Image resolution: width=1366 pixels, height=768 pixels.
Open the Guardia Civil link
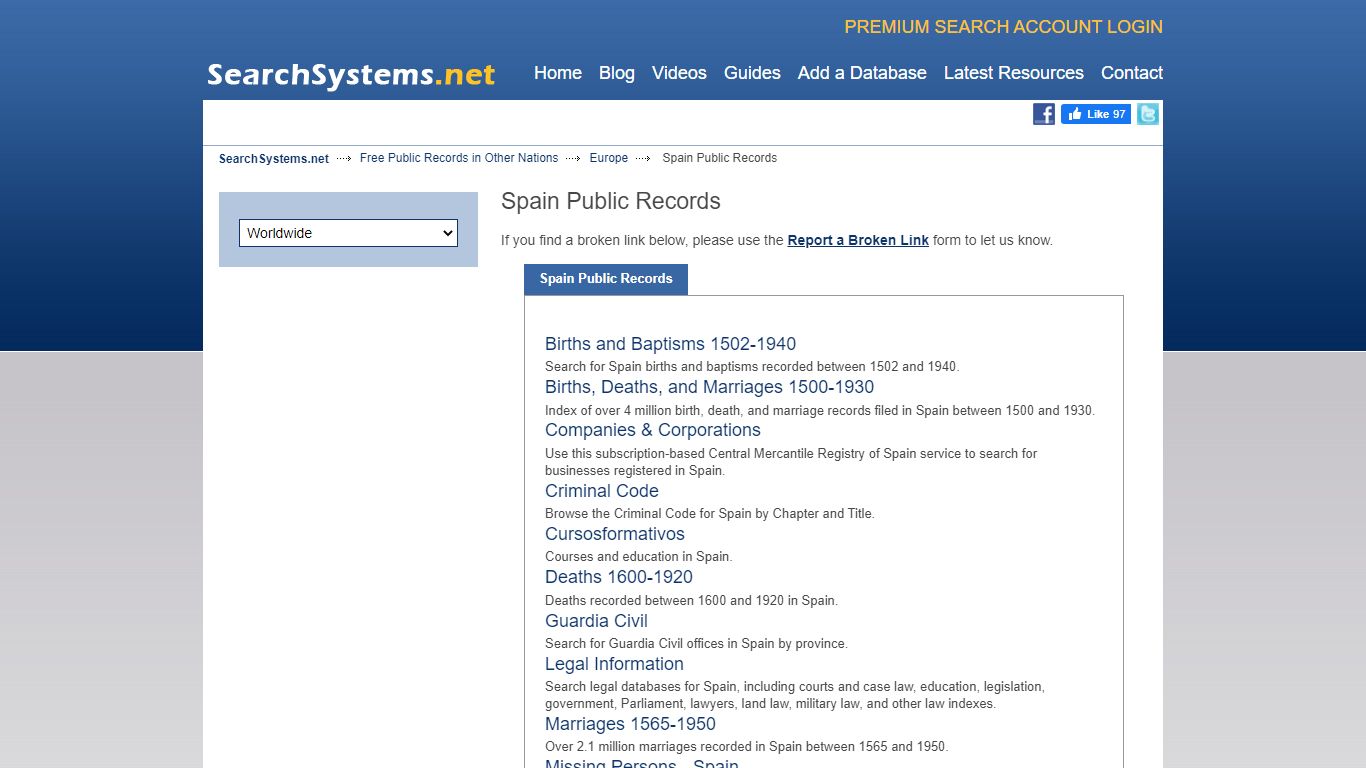click(596, 621)
